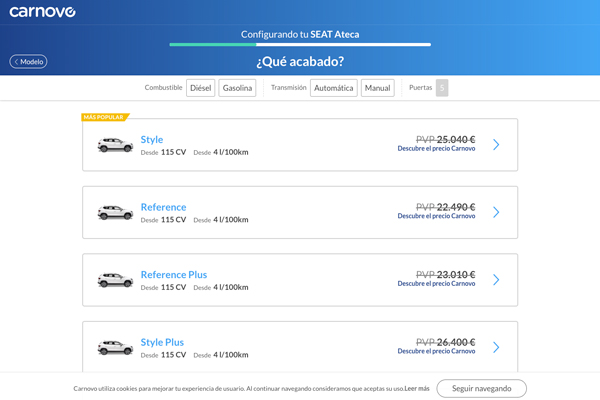The height and width of the screenshot is (400, 600).
Task: Click the Carnovo logo
Action: pos(42,12)
